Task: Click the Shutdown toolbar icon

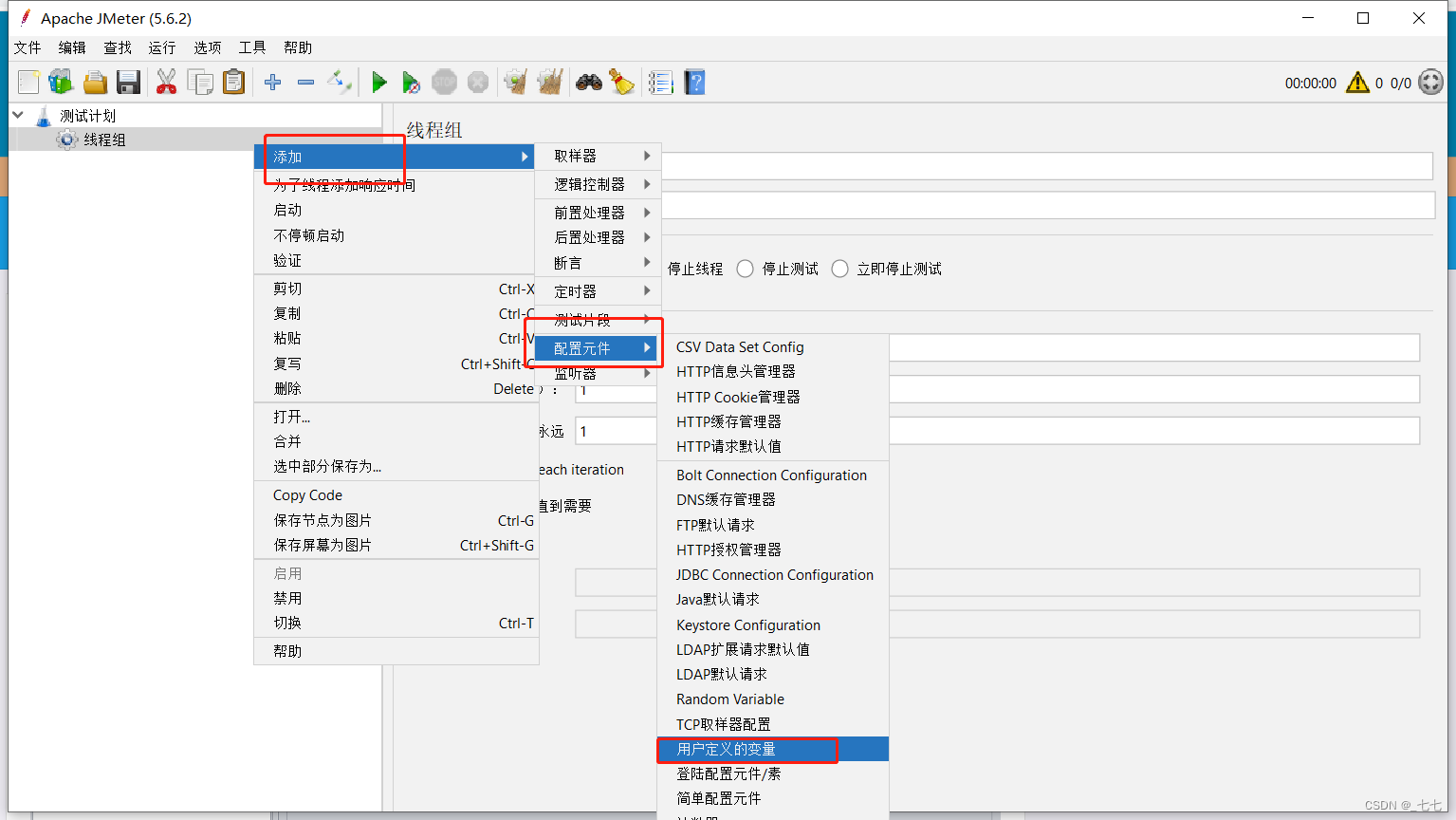Action: (478, 83)
